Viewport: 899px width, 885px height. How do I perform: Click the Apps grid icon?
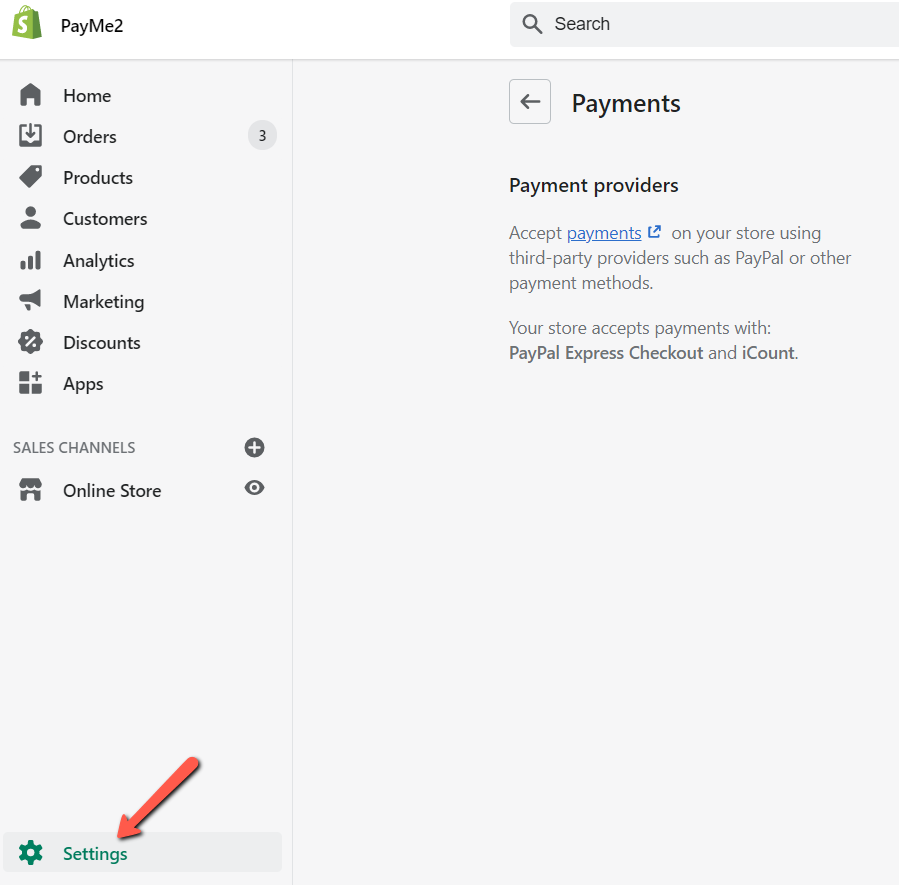[31, 383]
